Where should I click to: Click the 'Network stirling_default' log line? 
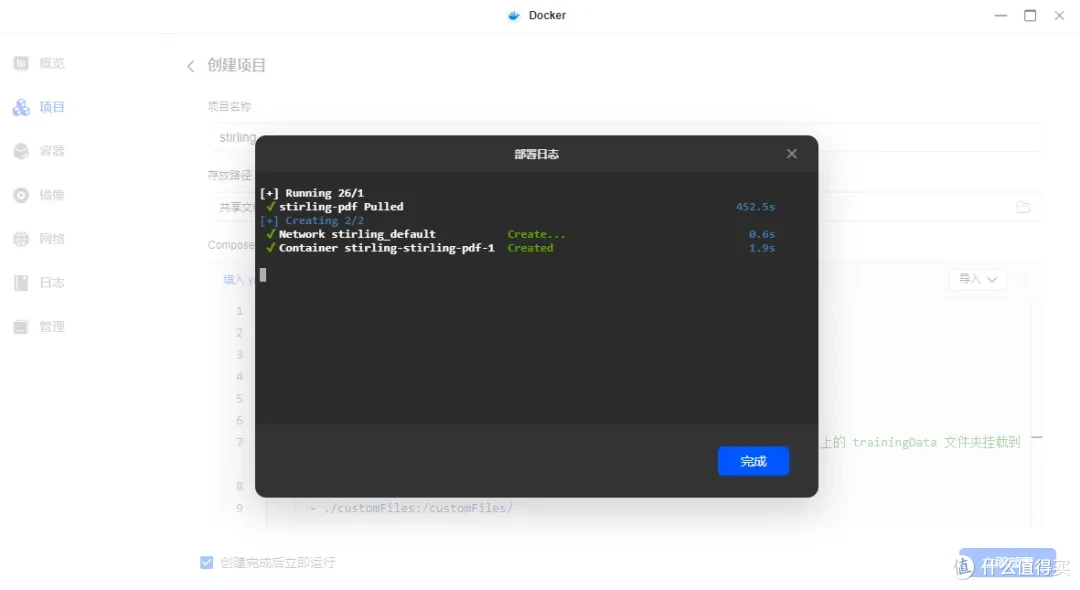point(357,234)
